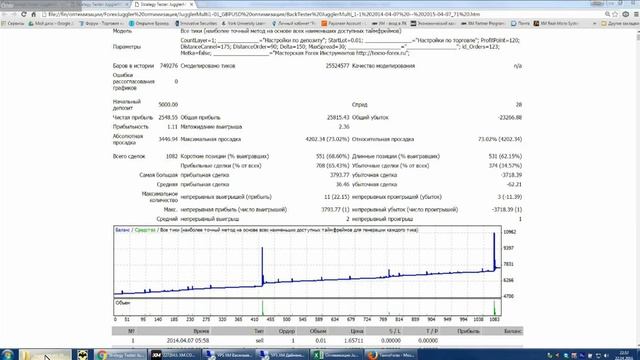Click the sell type cell in the first trade row
This screenshot has width=640, height=360.
point(260,340)
